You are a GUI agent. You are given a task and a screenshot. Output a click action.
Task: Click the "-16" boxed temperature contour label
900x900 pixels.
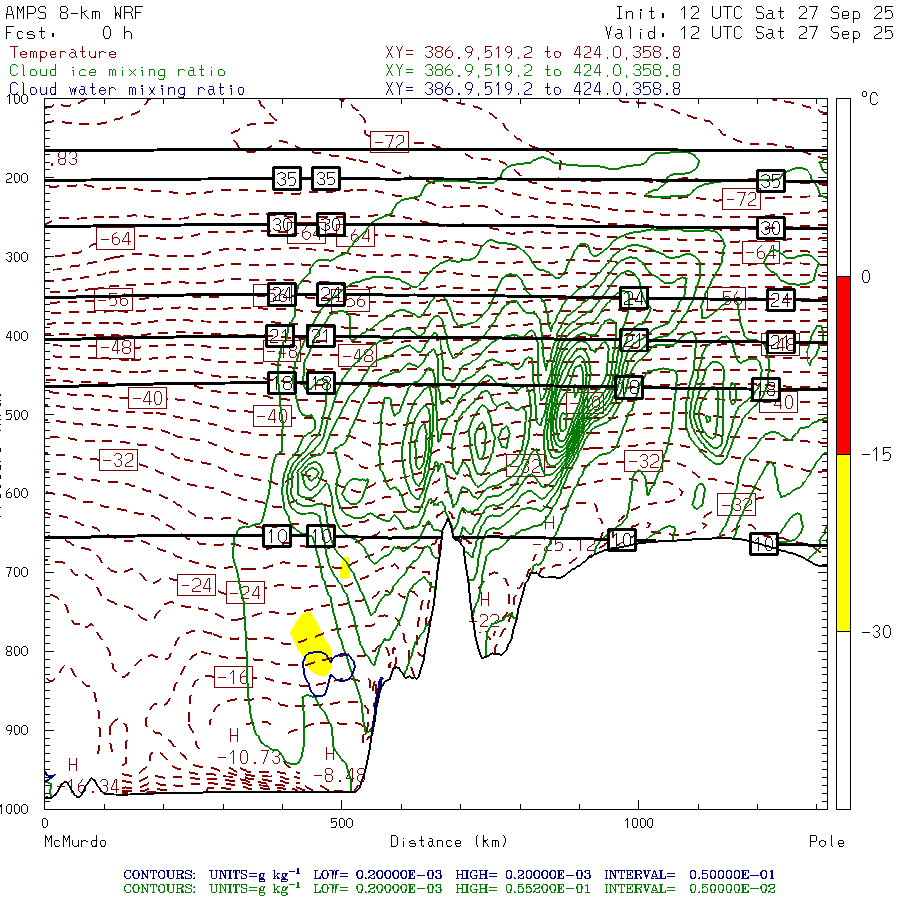pos(233,677)
